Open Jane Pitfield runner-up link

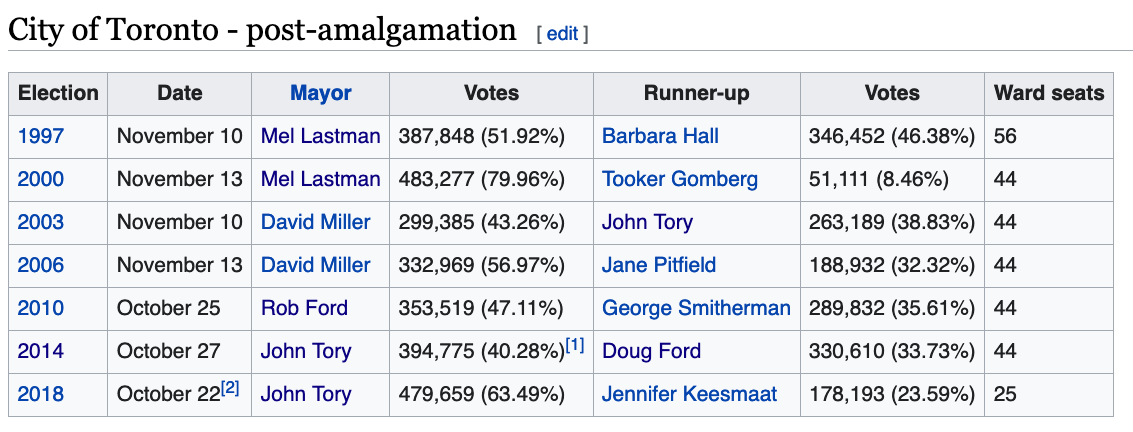click(x=659, y=265)
